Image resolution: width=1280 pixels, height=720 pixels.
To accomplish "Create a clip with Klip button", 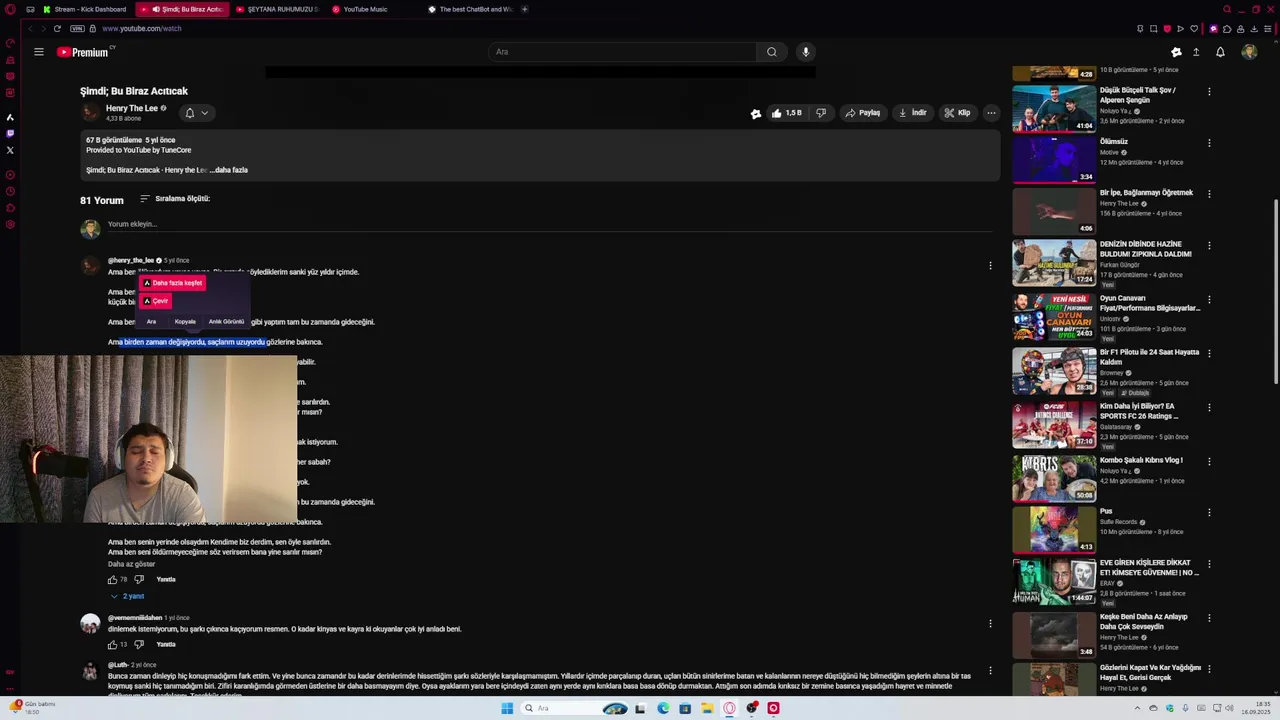I will (x=957, y=113).
